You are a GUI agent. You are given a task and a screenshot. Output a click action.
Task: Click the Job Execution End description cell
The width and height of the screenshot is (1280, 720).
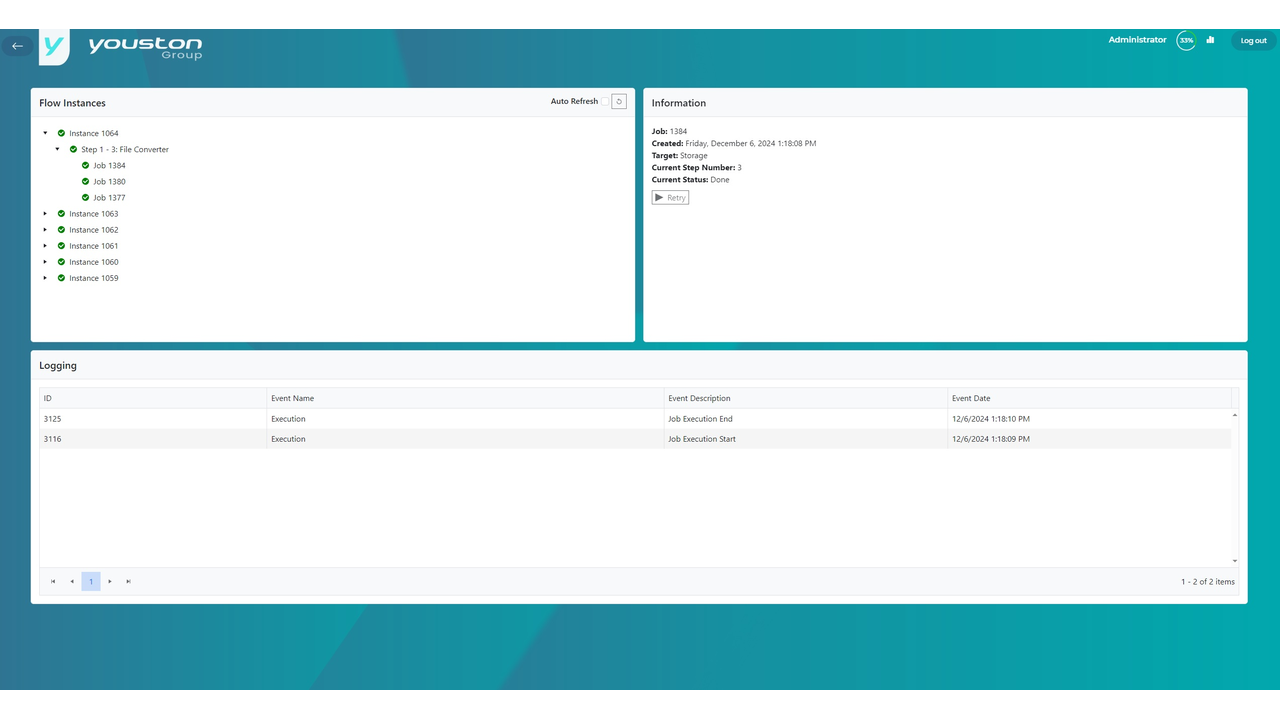806,419
